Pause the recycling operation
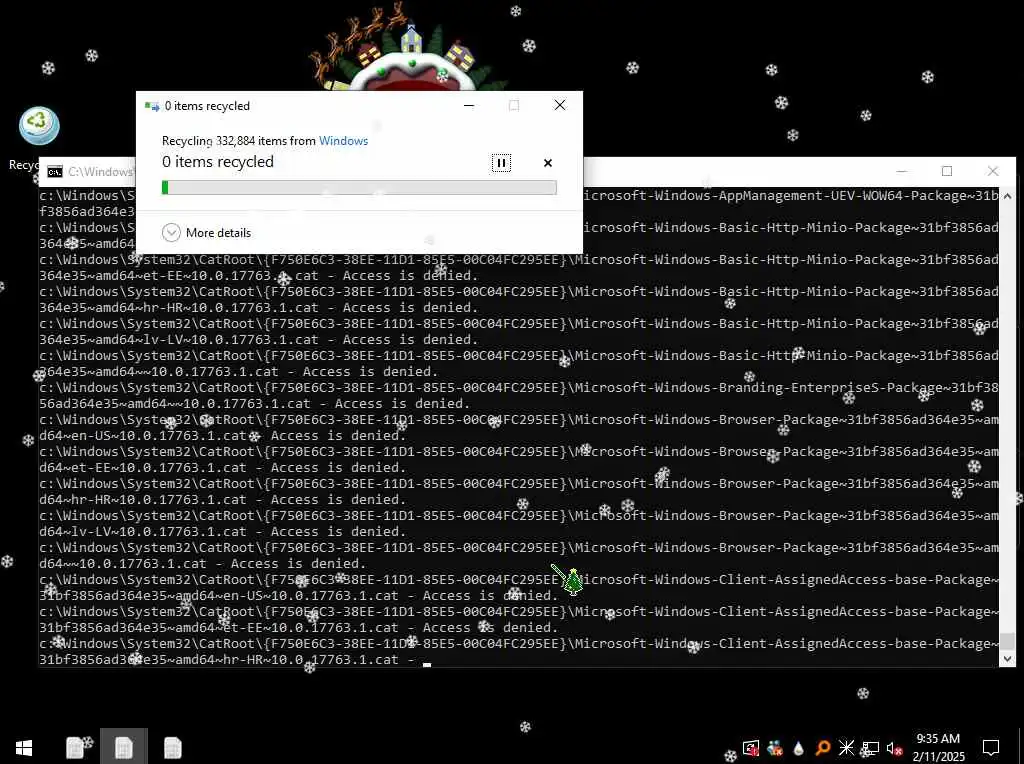The height and width of the screenshot is (764, 1024). tap(501, 163)
